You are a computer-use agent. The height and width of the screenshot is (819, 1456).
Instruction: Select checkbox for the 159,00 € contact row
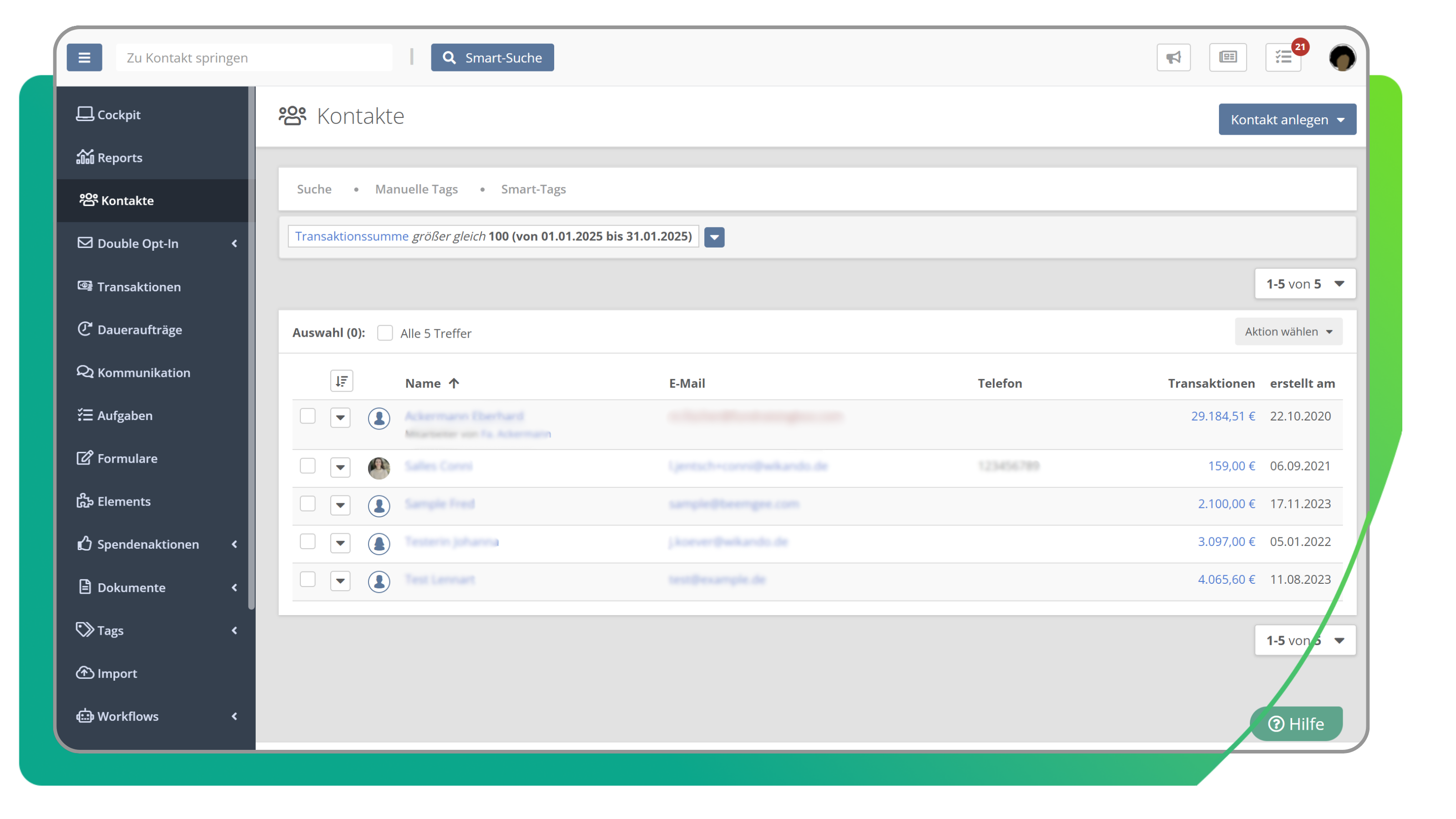point(308,466)
